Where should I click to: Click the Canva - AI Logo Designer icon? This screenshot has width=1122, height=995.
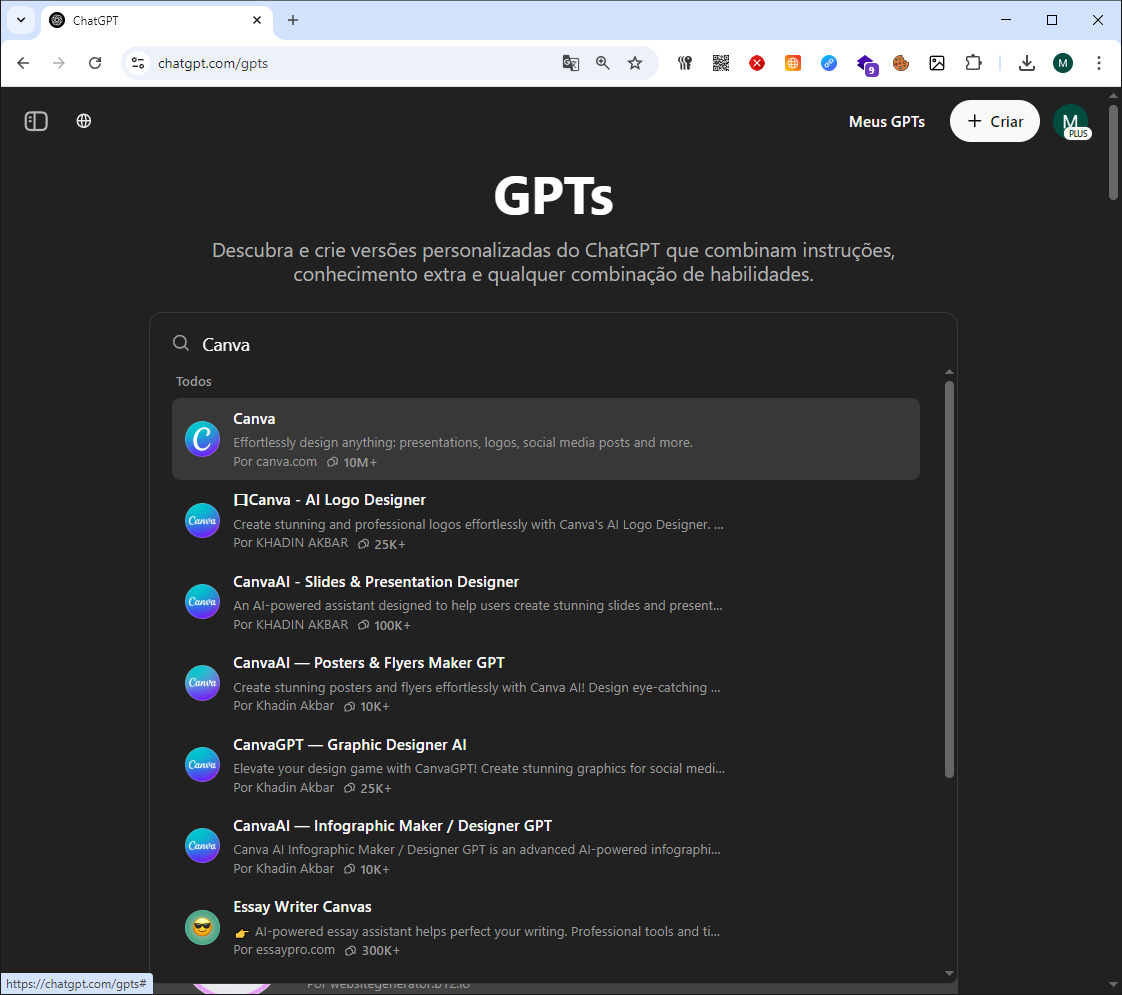pyautogui.click(x=203, y=520)
